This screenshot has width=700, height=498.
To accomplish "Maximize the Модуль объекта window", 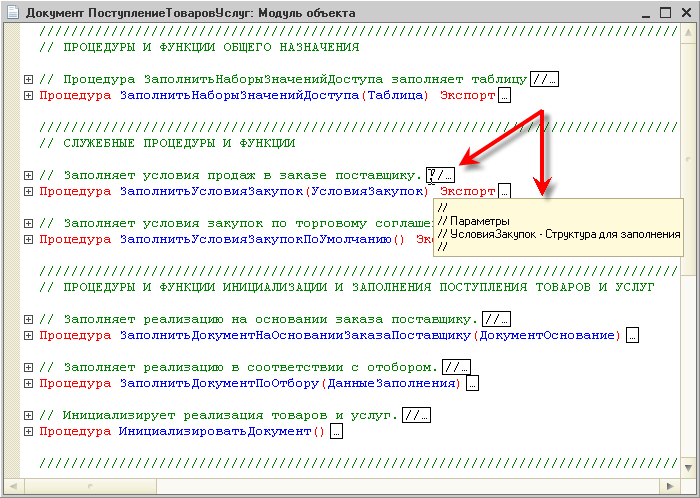I will 666,12.
